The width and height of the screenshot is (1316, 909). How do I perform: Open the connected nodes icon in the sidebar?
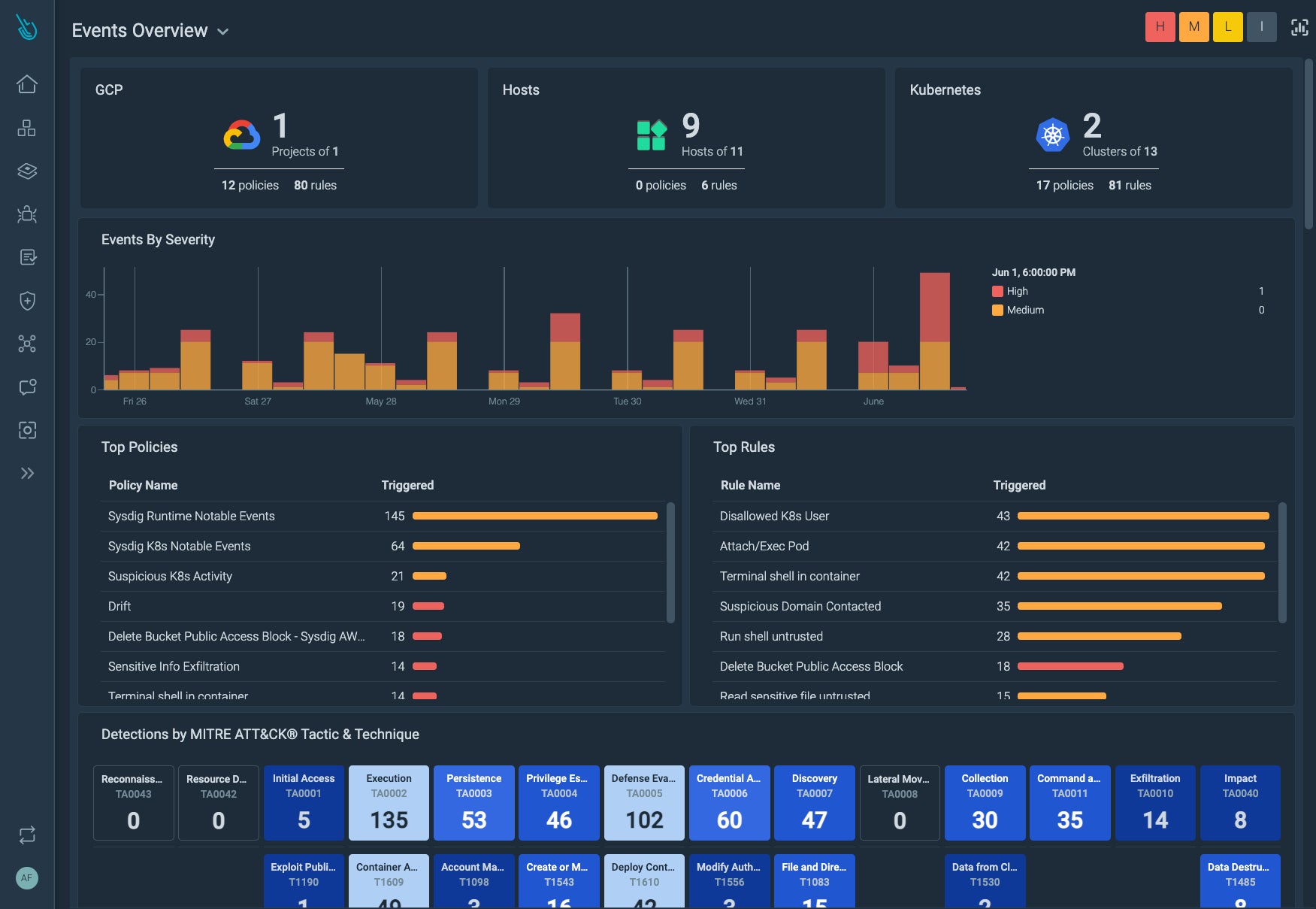pos(27,344)
